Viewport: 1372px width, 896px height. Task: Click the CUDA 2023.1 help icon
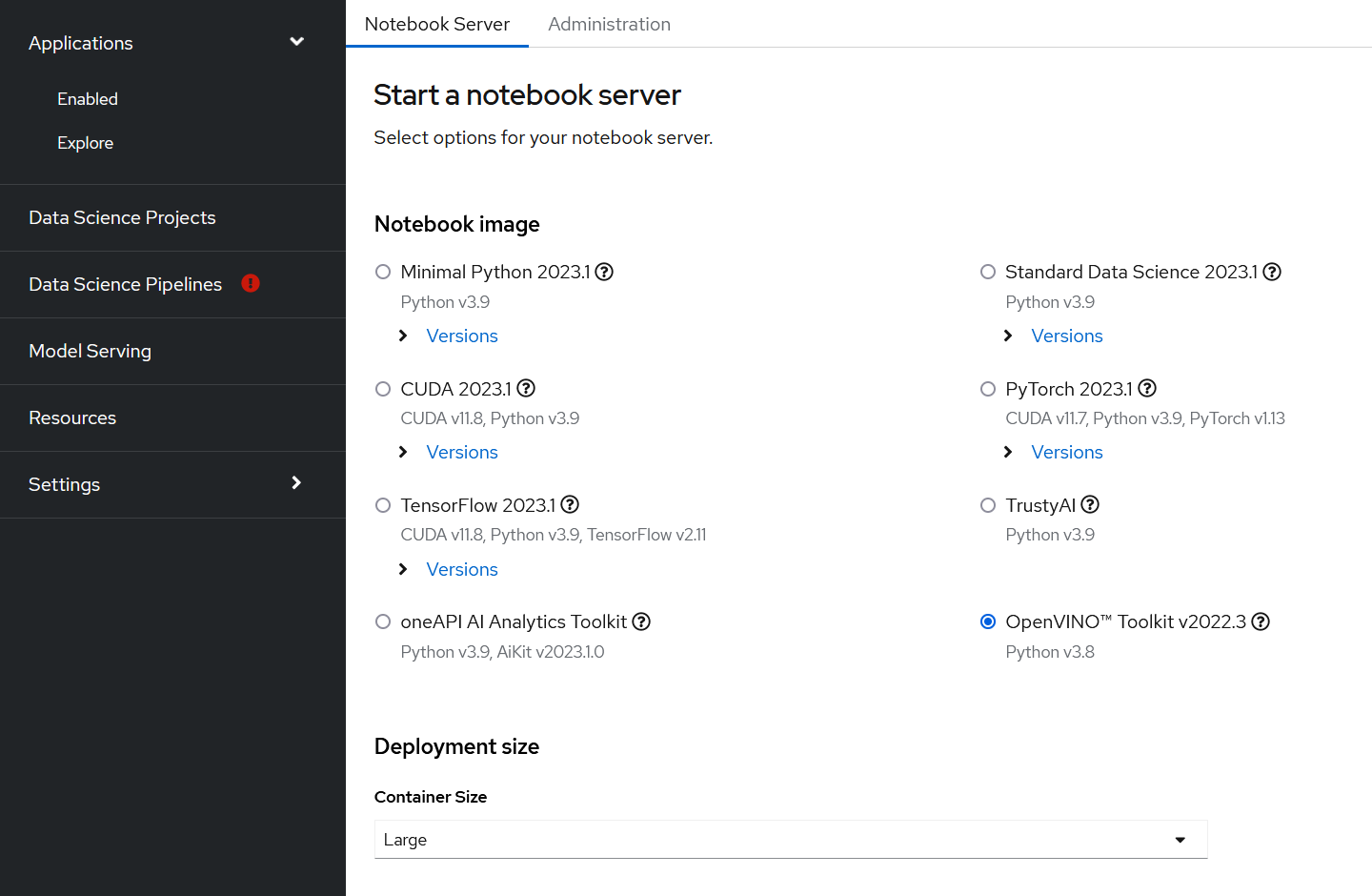[x=526, y=389]
